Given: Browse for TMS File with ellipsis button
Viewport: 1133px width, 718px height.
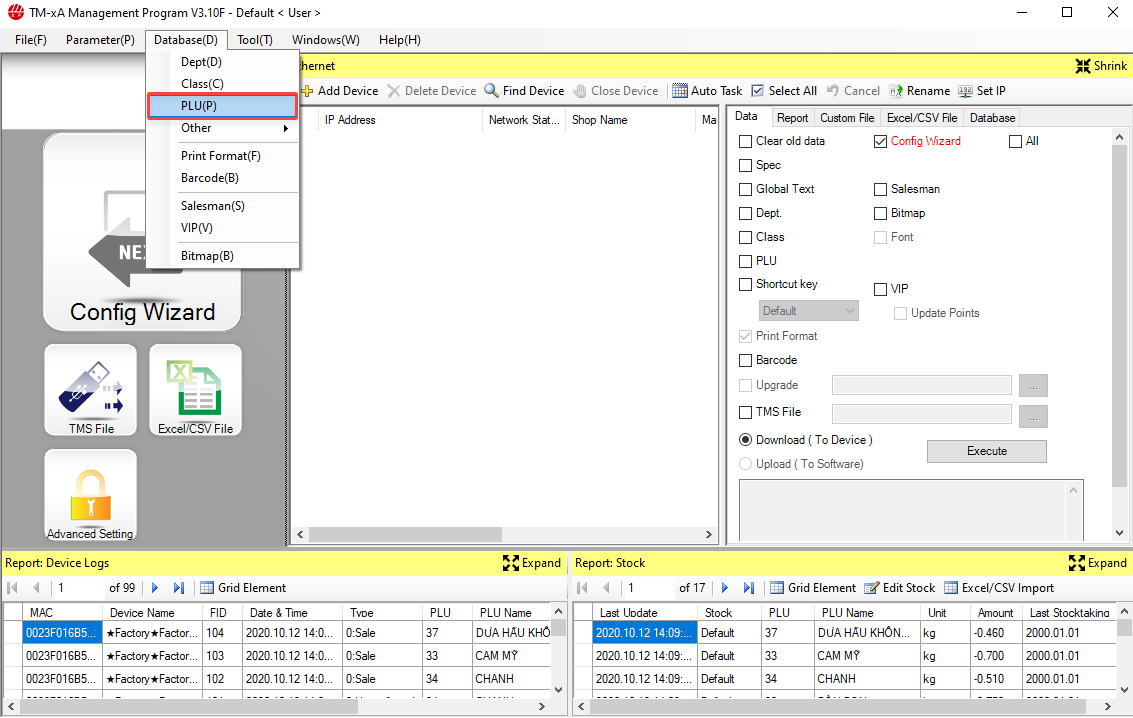Looking at the screenshot, I should coord(1033,413).
